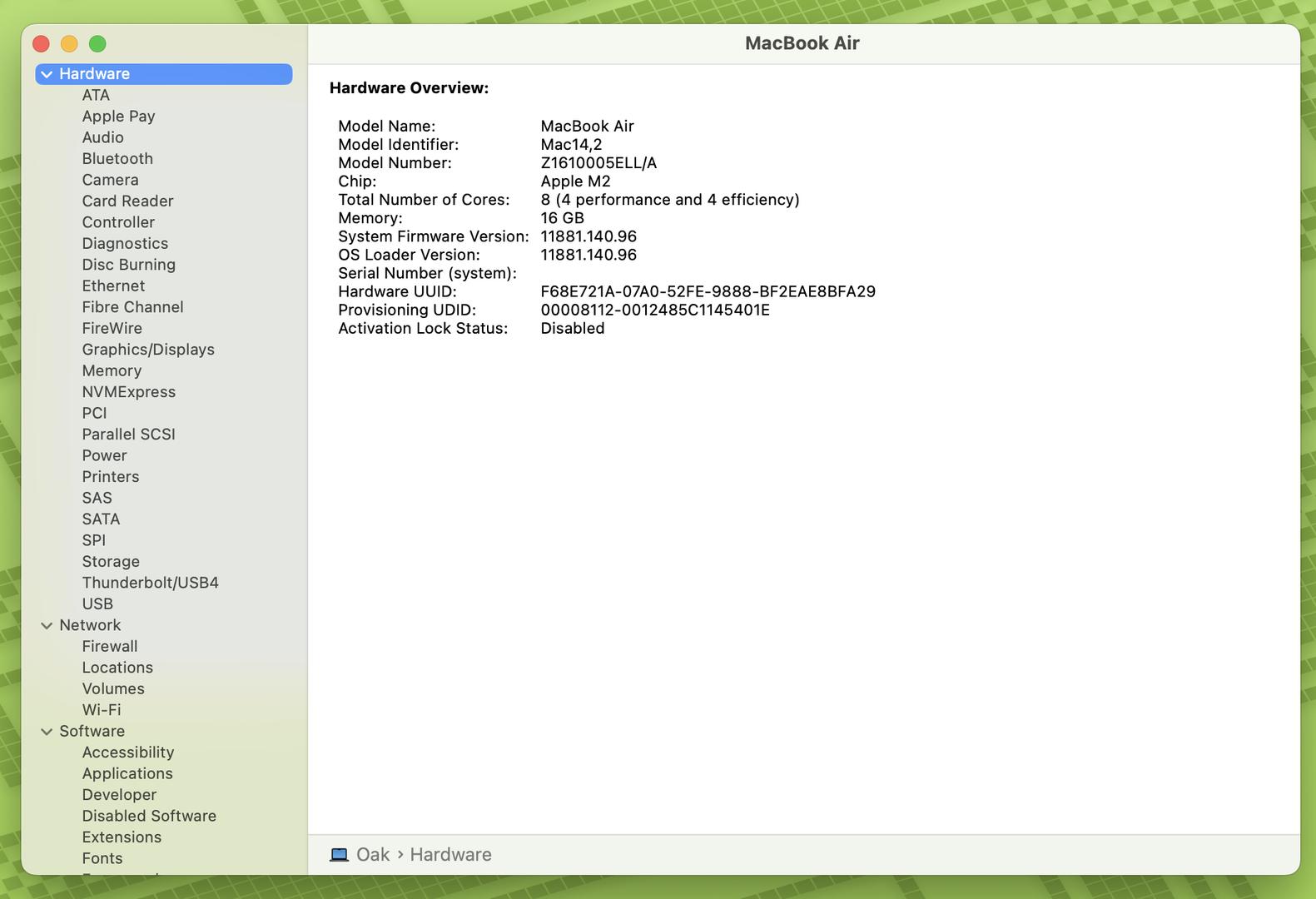Screen dimensions: 1316x899
Task: Select Hardware in the bottom path bar
Action: coord(450,855)
